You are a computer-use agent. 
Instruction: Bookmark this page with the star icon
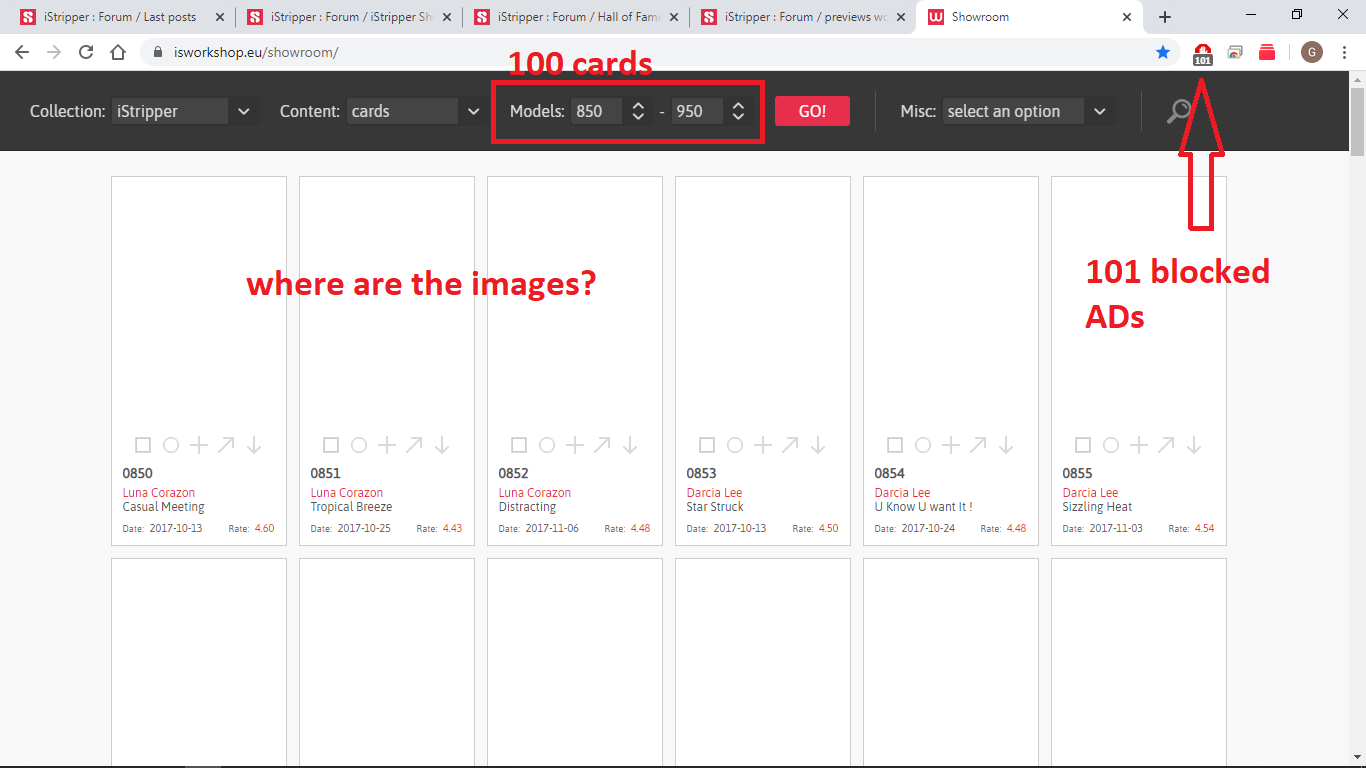point(1163,52)
